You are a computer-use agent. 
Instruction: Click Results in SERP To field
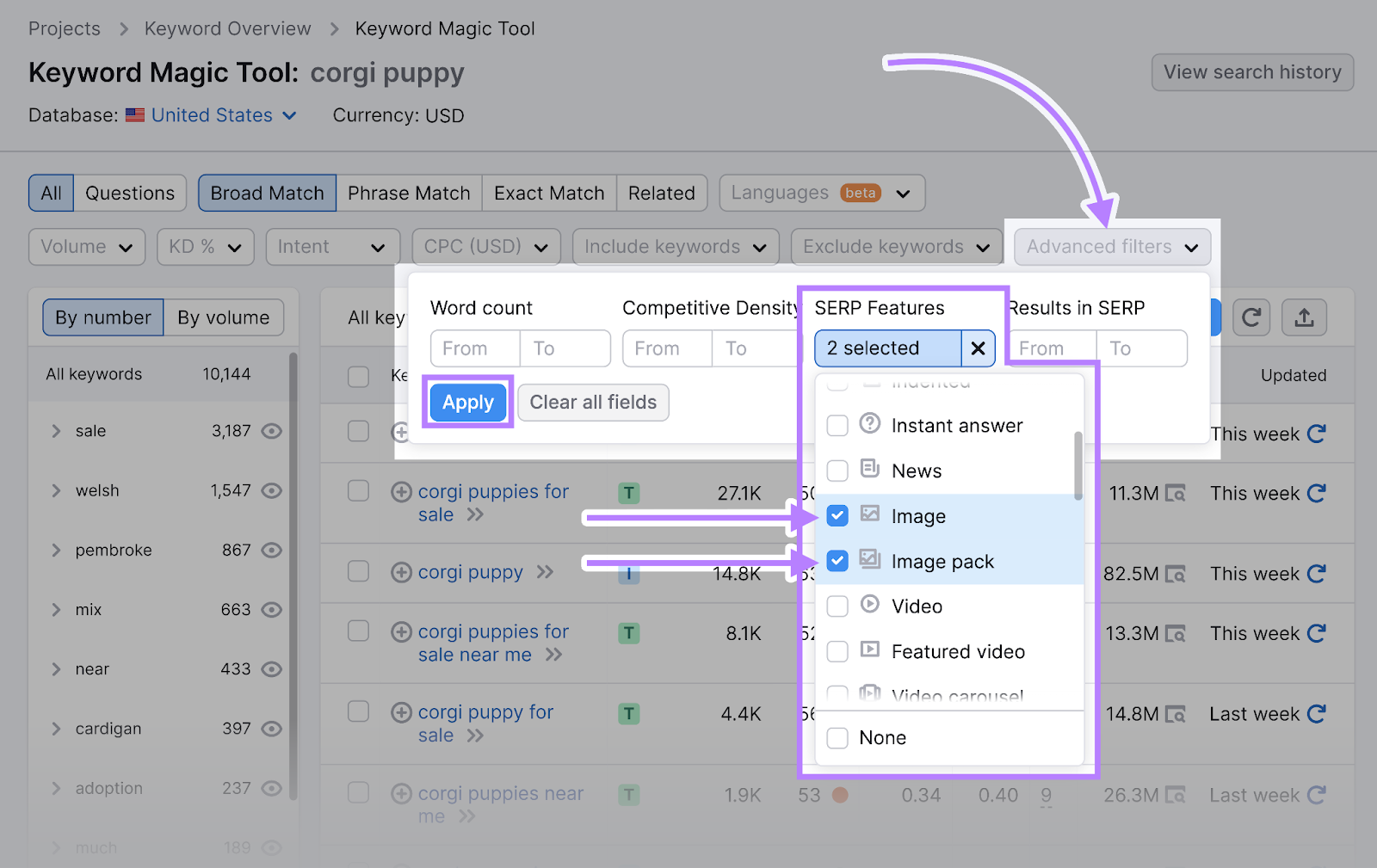[1142, 348]
